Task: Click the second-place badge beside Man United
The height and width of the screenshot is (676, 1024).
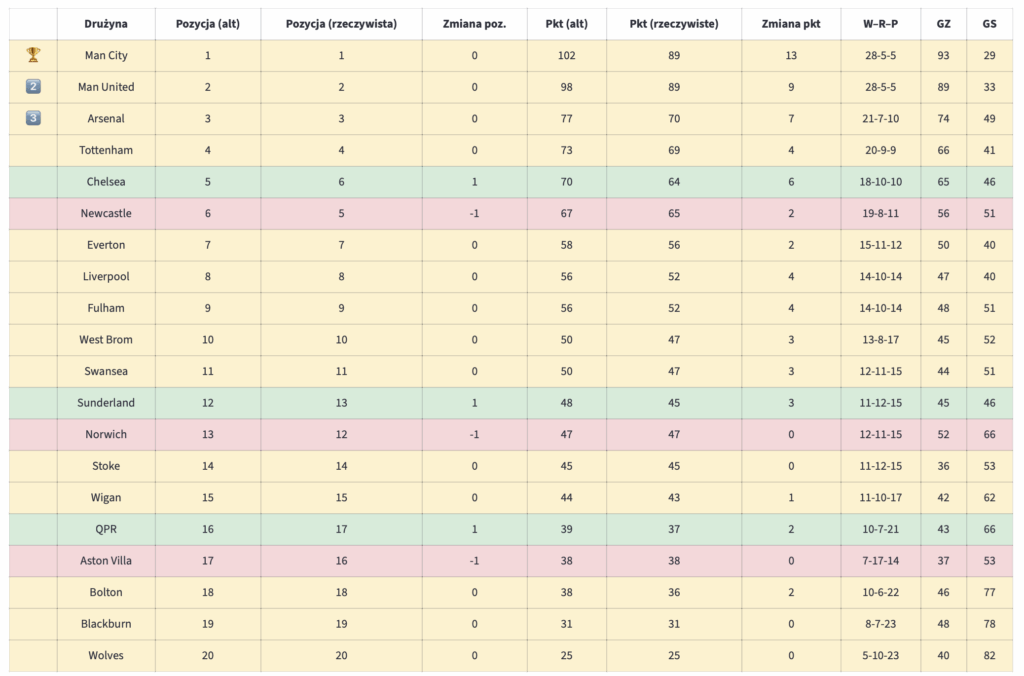Action: point(33,87)
